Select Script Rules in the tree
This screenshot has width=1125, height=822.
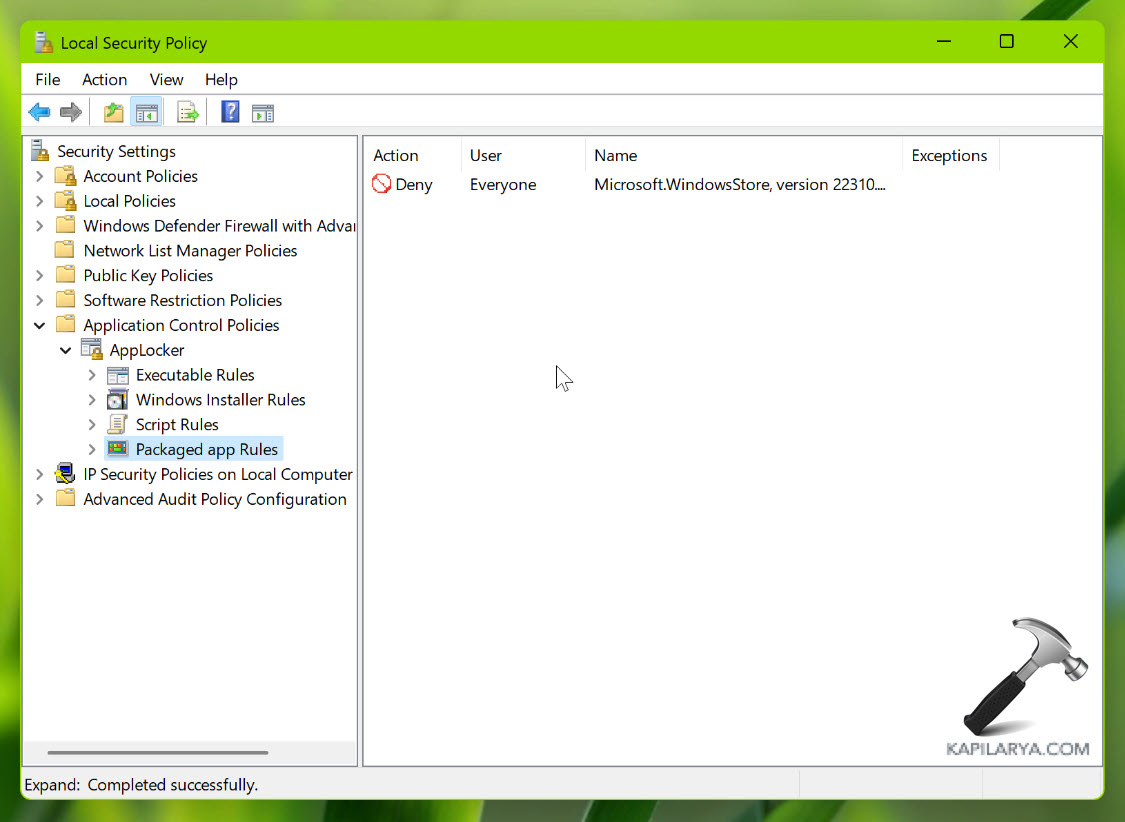point(177,424)
